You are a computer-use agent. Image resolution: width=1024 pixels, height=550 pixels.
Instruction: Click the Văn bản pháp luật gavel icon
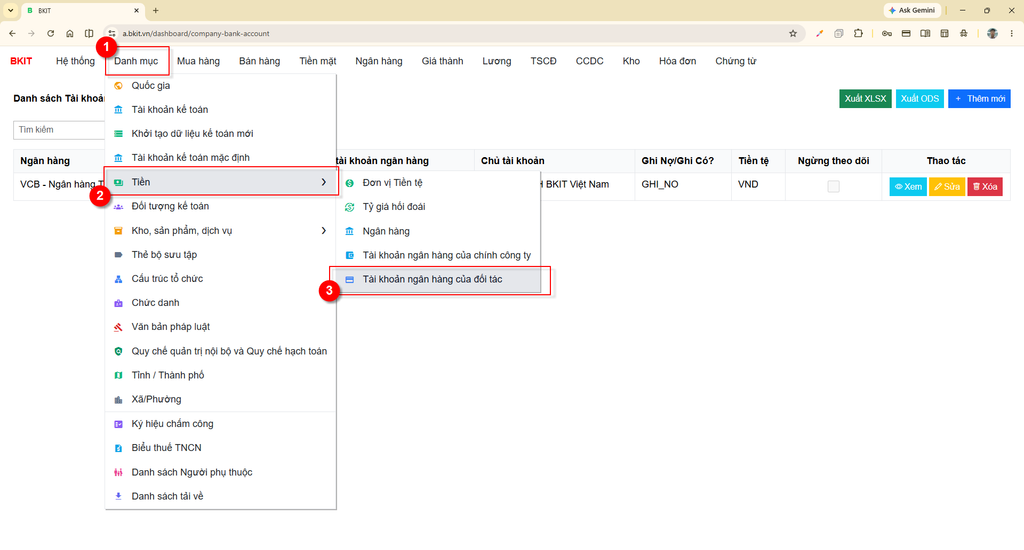point(118,327)
